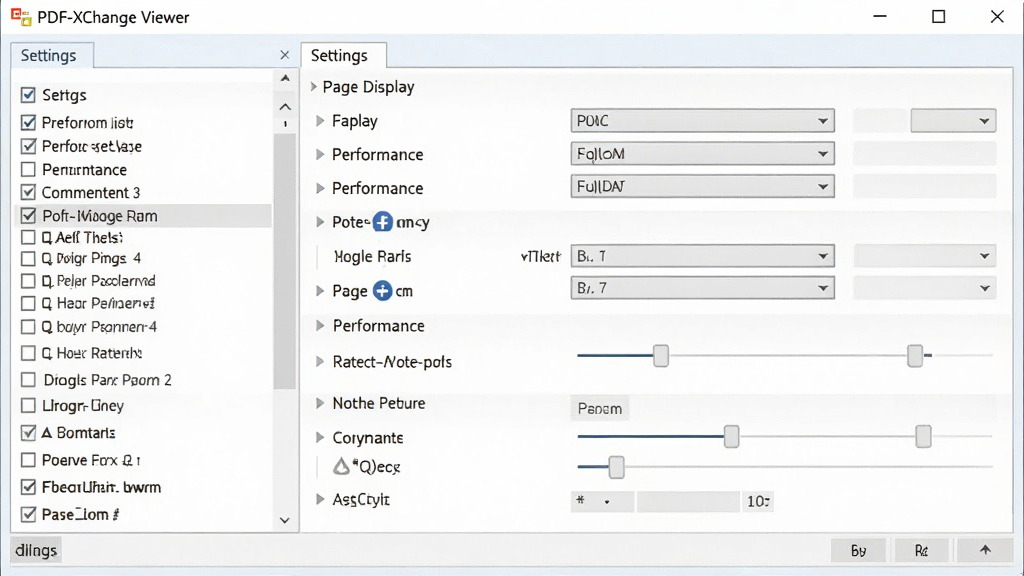Screen dimensions: 1024x576
Task: Check the Q Aelf Thels checkbox
Action: [28, 237]
